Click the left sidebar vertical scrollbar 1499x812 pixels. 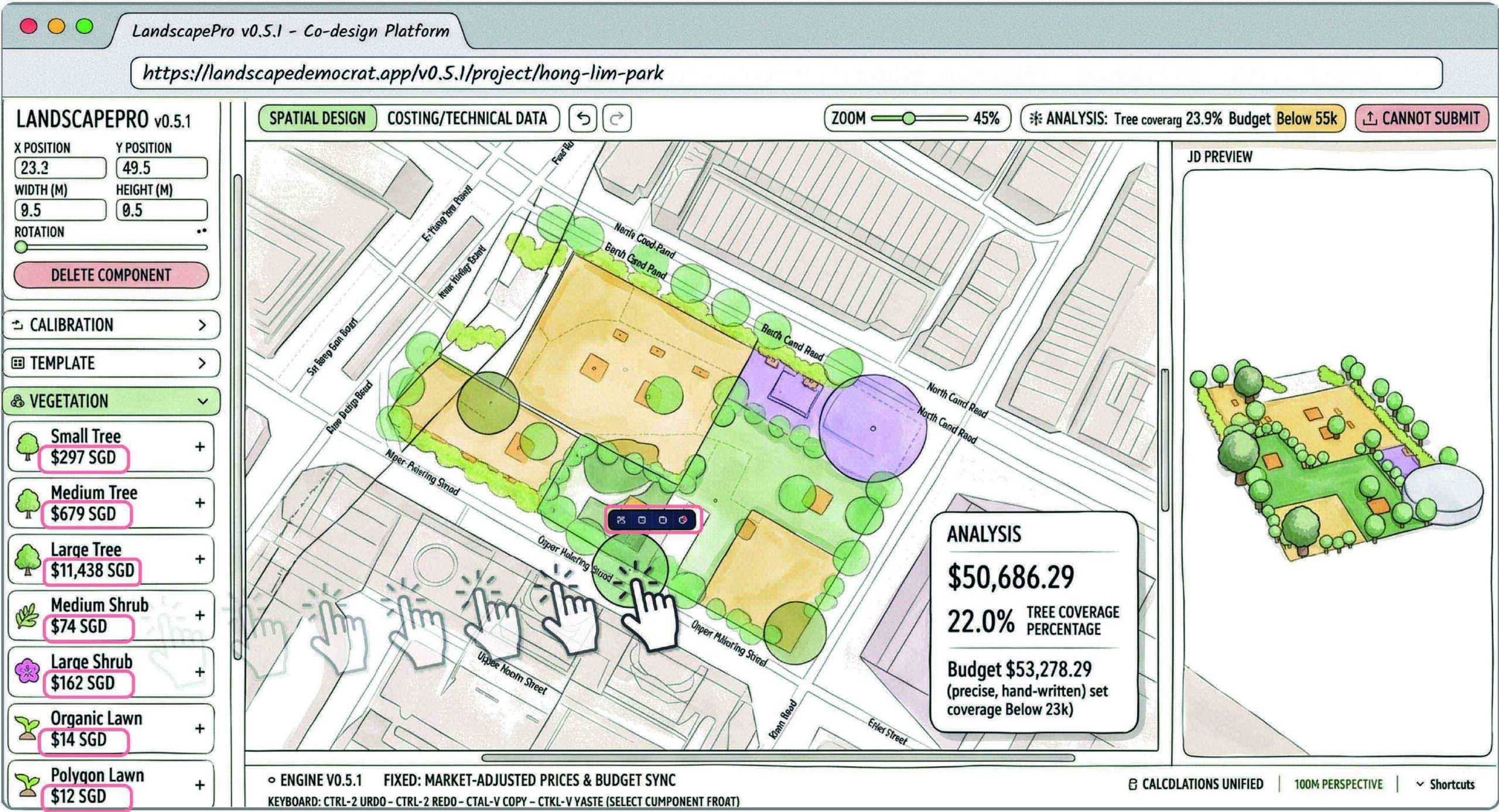click(238, 417)
